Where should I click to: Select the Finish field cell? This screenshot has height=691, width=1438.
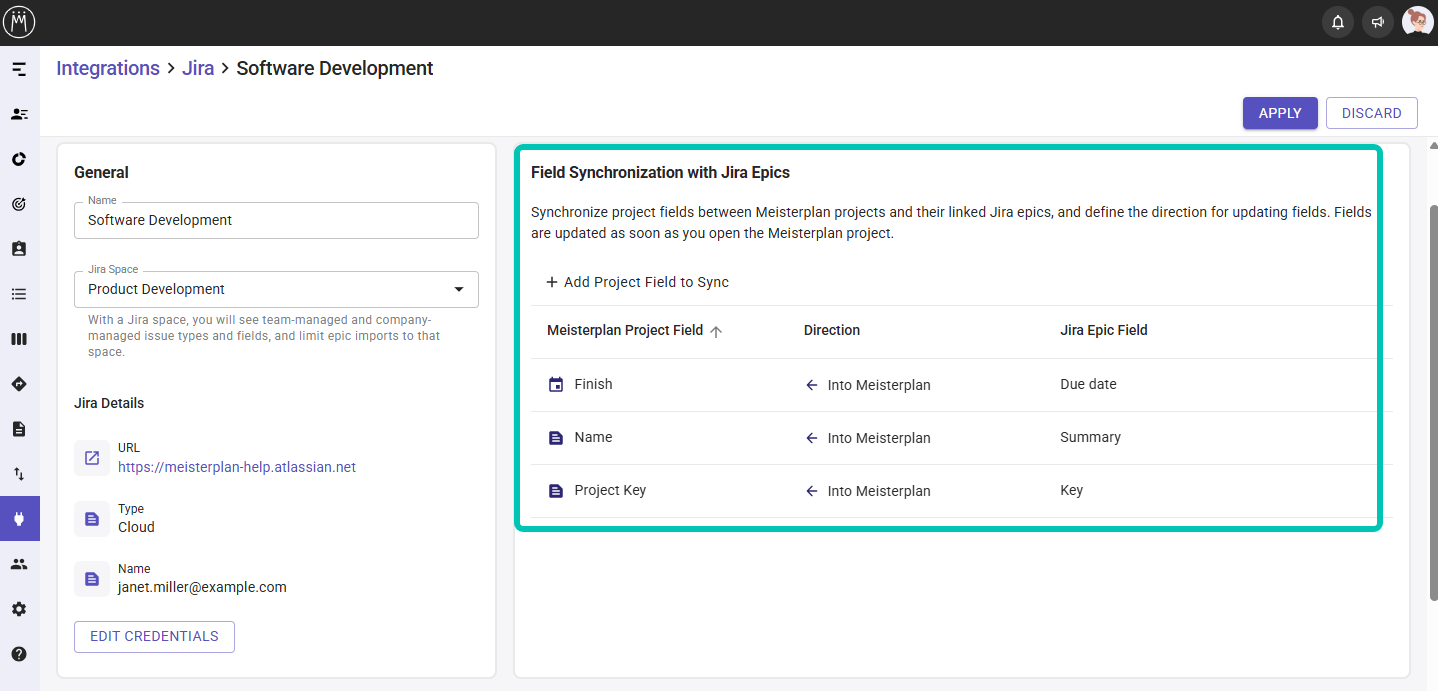[593, 384]
